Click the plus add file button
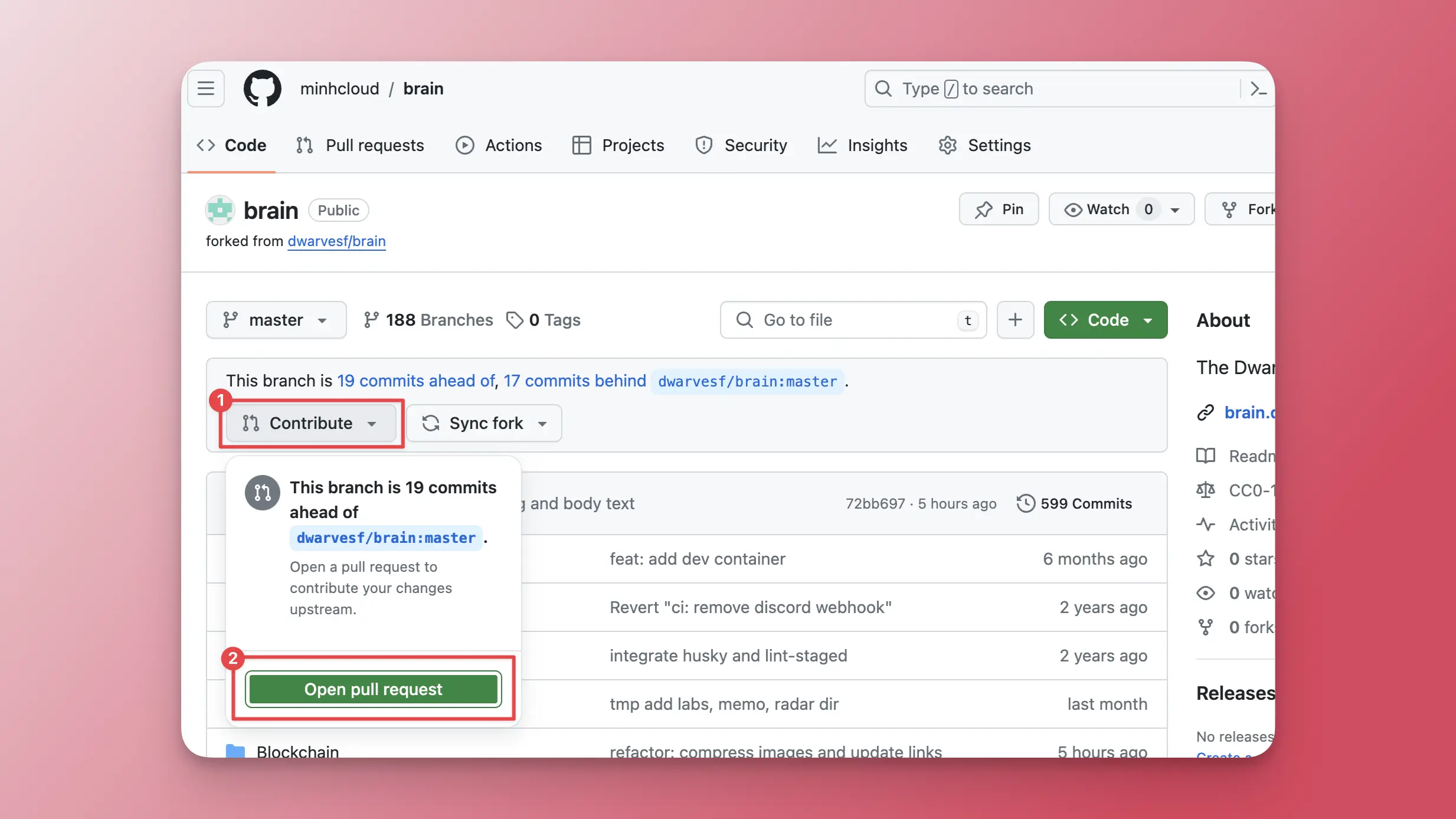1456x819 pixels. click(1015, 320)
